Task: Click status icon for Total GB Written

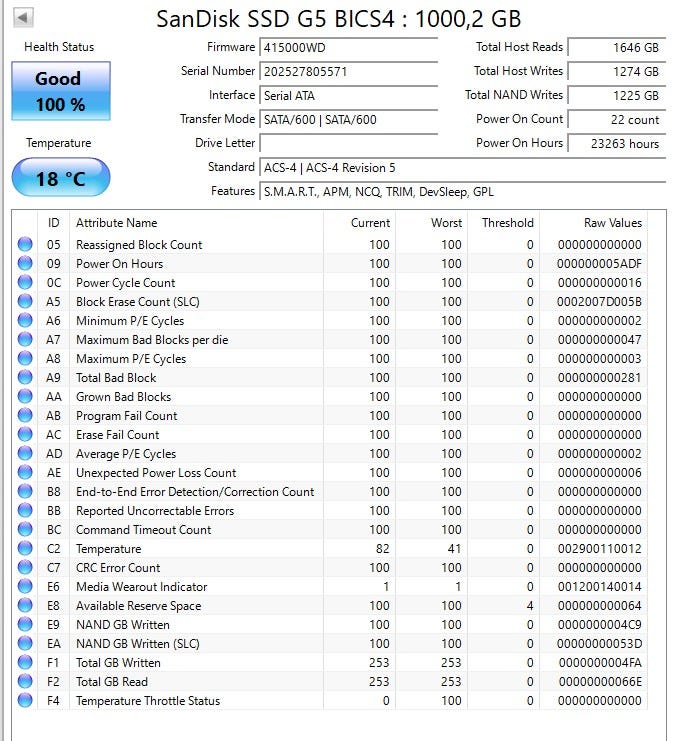Action: click(25, 662)
